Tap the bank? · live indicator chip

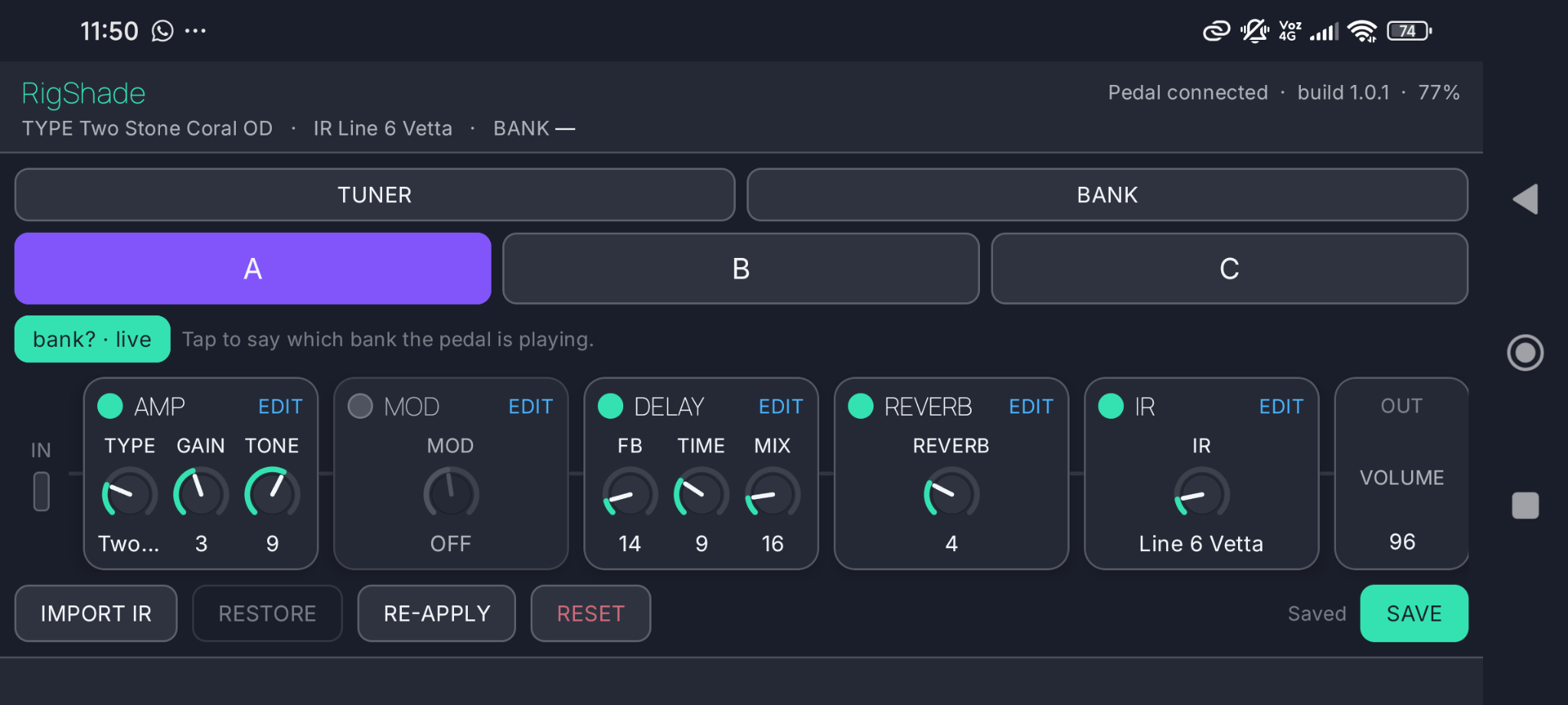click(92, 339)
